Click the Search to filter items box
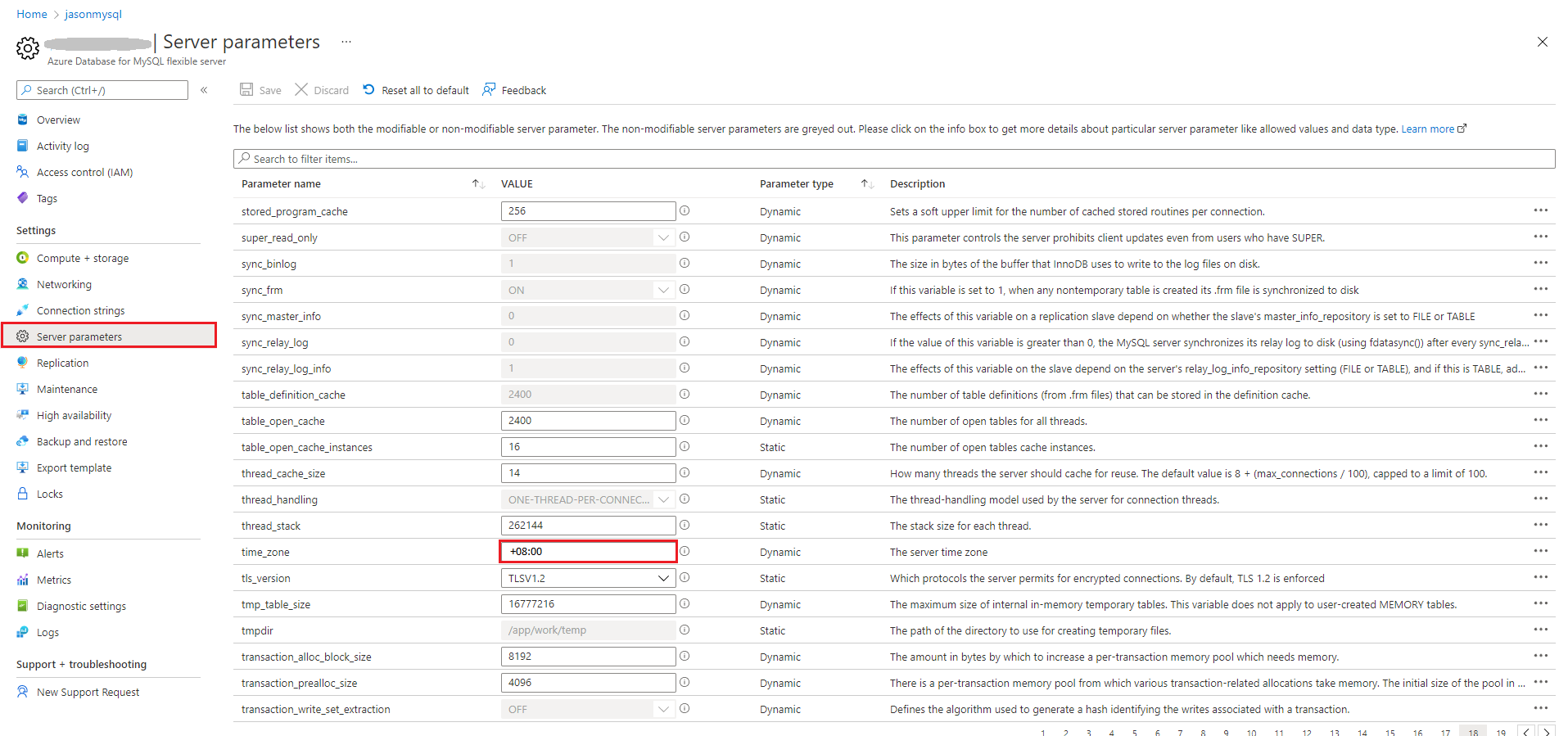The height and width of the screenshot is (736, 1568). click(x=894, y=159)
